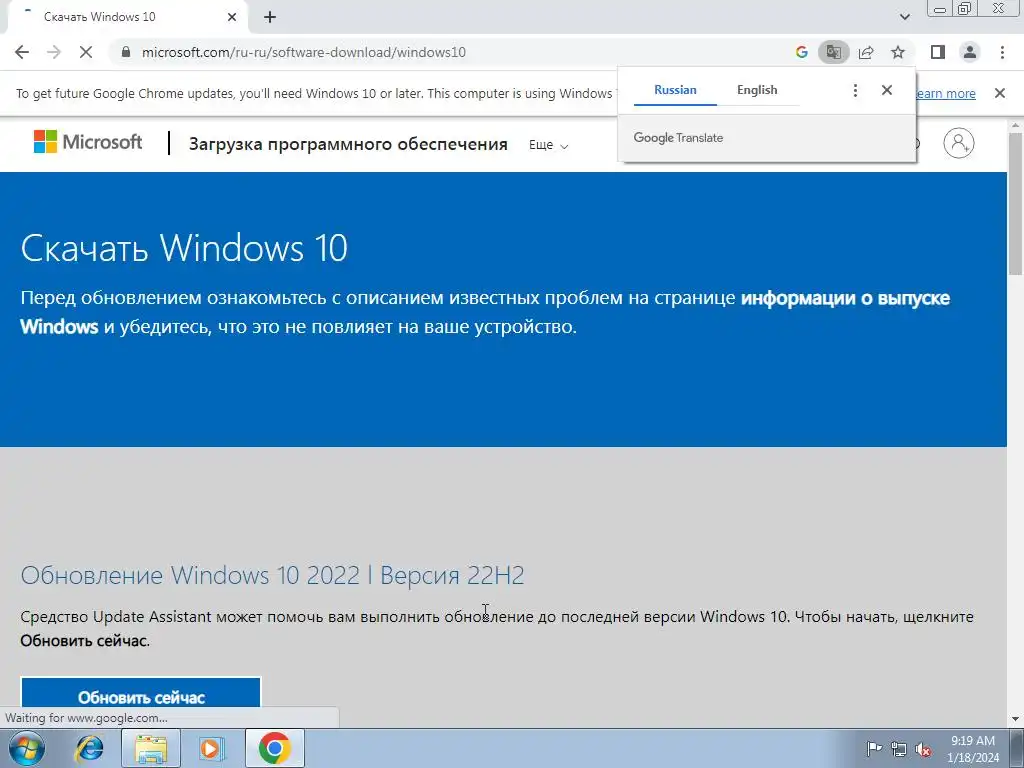1024x768 pixels.
Task: Open Action Center flag icon
Action: click(x=873, y=749)
